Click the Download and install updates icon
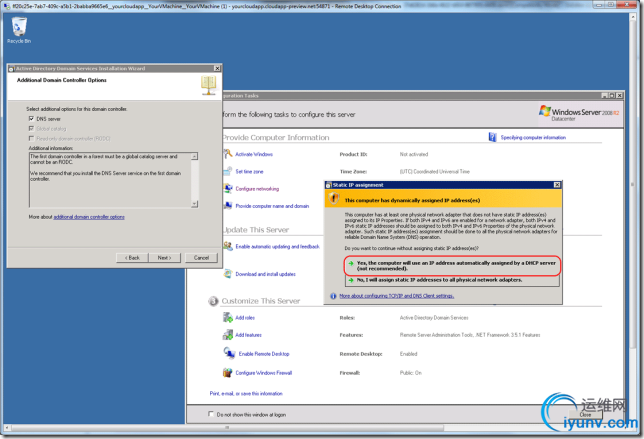644x439 pixels. tap(228, 274)
